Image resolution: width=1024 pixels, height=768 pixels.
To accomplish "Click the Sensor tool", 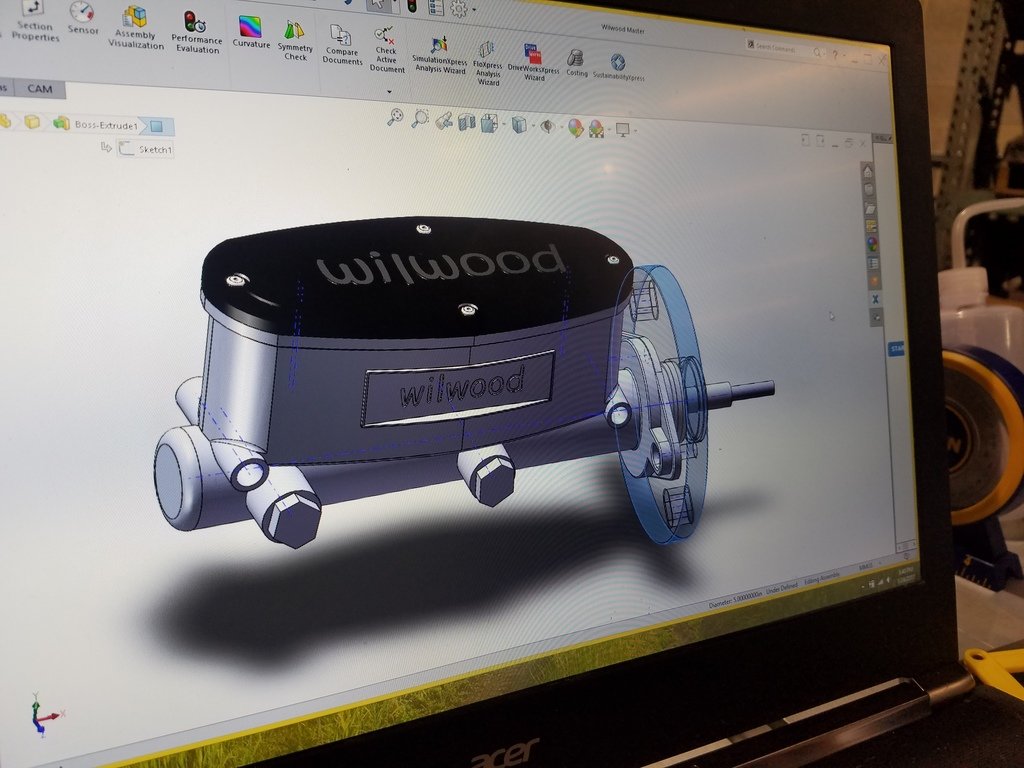I will [83, 19].
